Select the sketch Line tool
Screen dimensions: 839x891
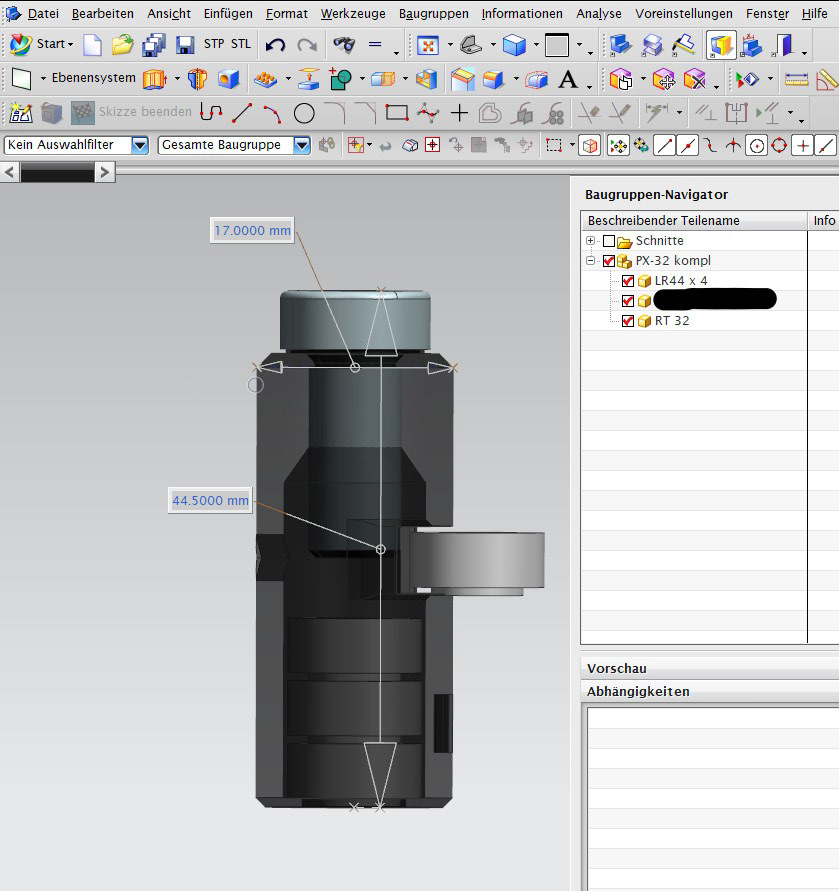242,113
